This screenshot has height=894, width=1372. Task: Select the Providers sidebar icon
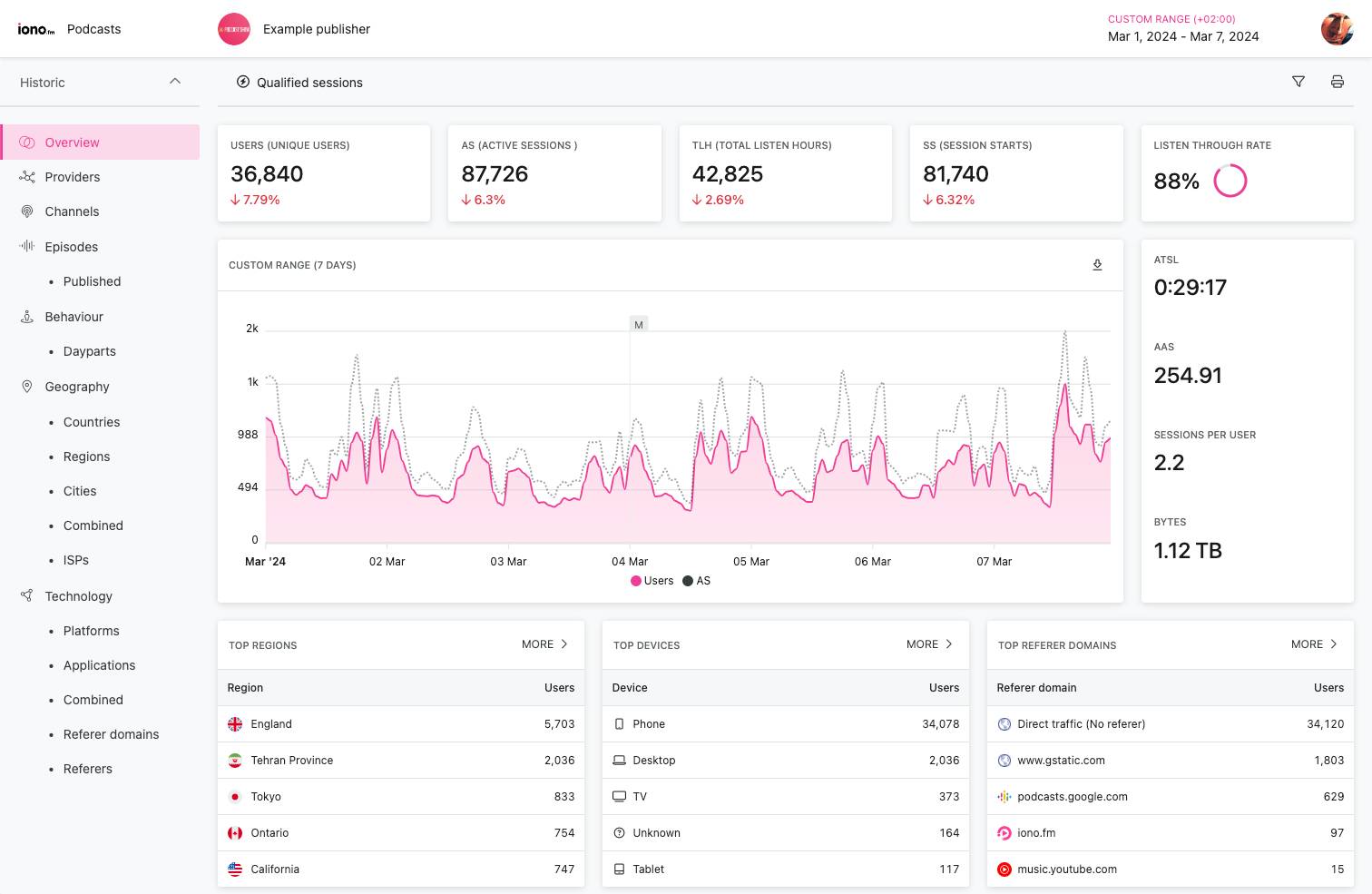27,177
